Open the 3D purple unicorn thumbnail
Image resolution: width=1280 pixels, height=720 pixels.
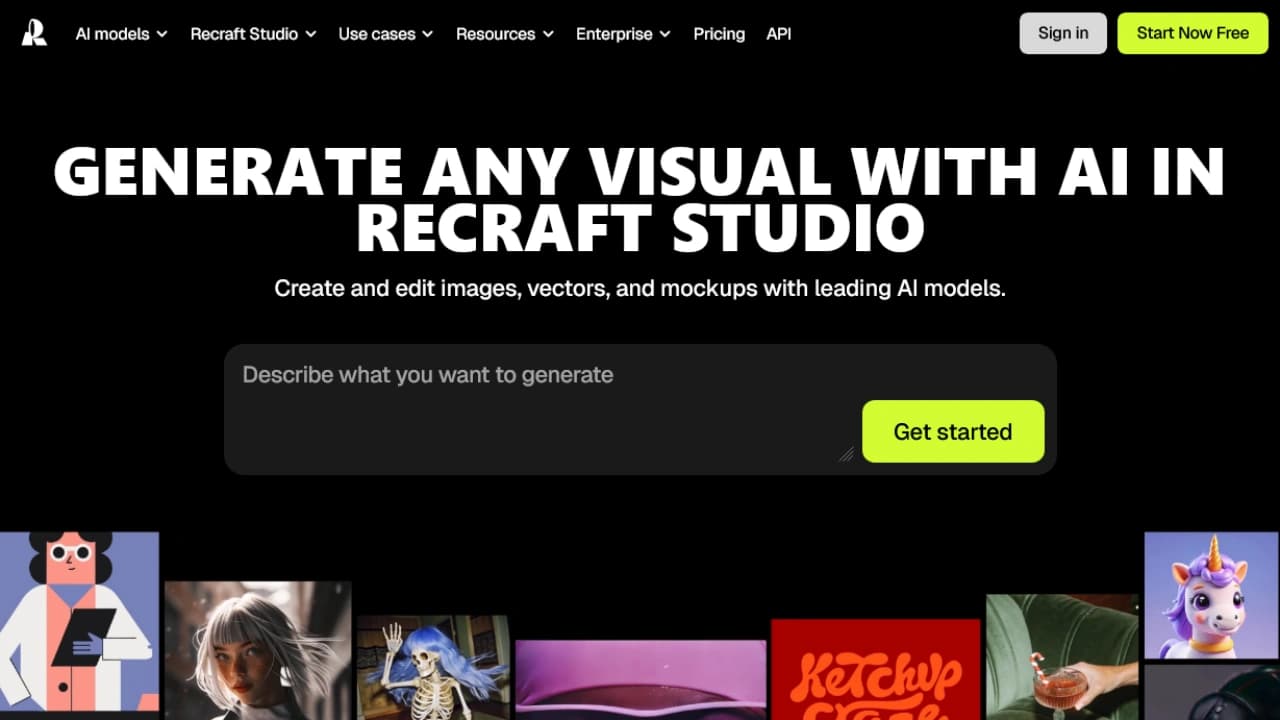(1211, 595)
